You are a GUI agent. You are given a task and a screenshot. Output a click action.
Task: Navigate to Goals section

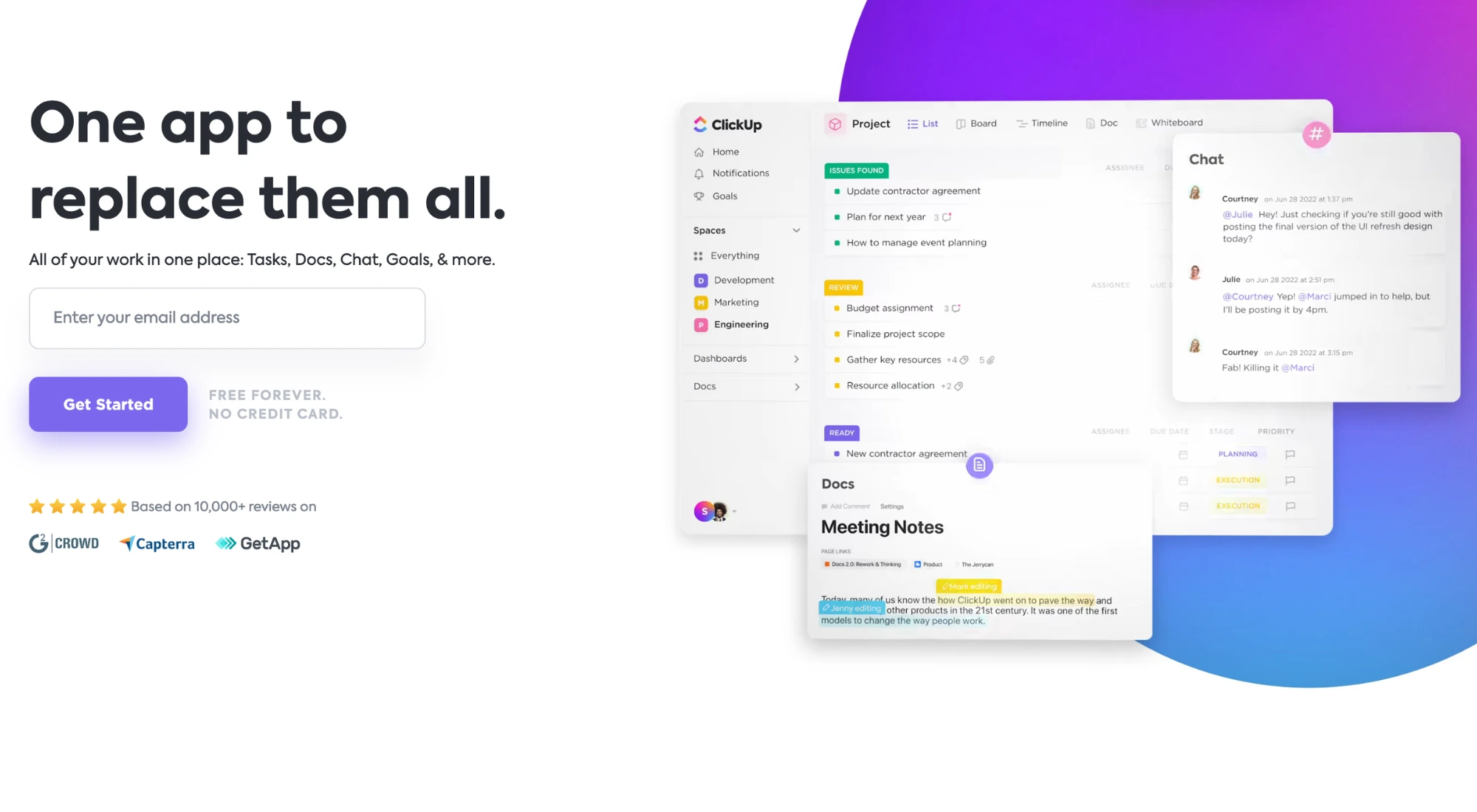pos(723,195)
